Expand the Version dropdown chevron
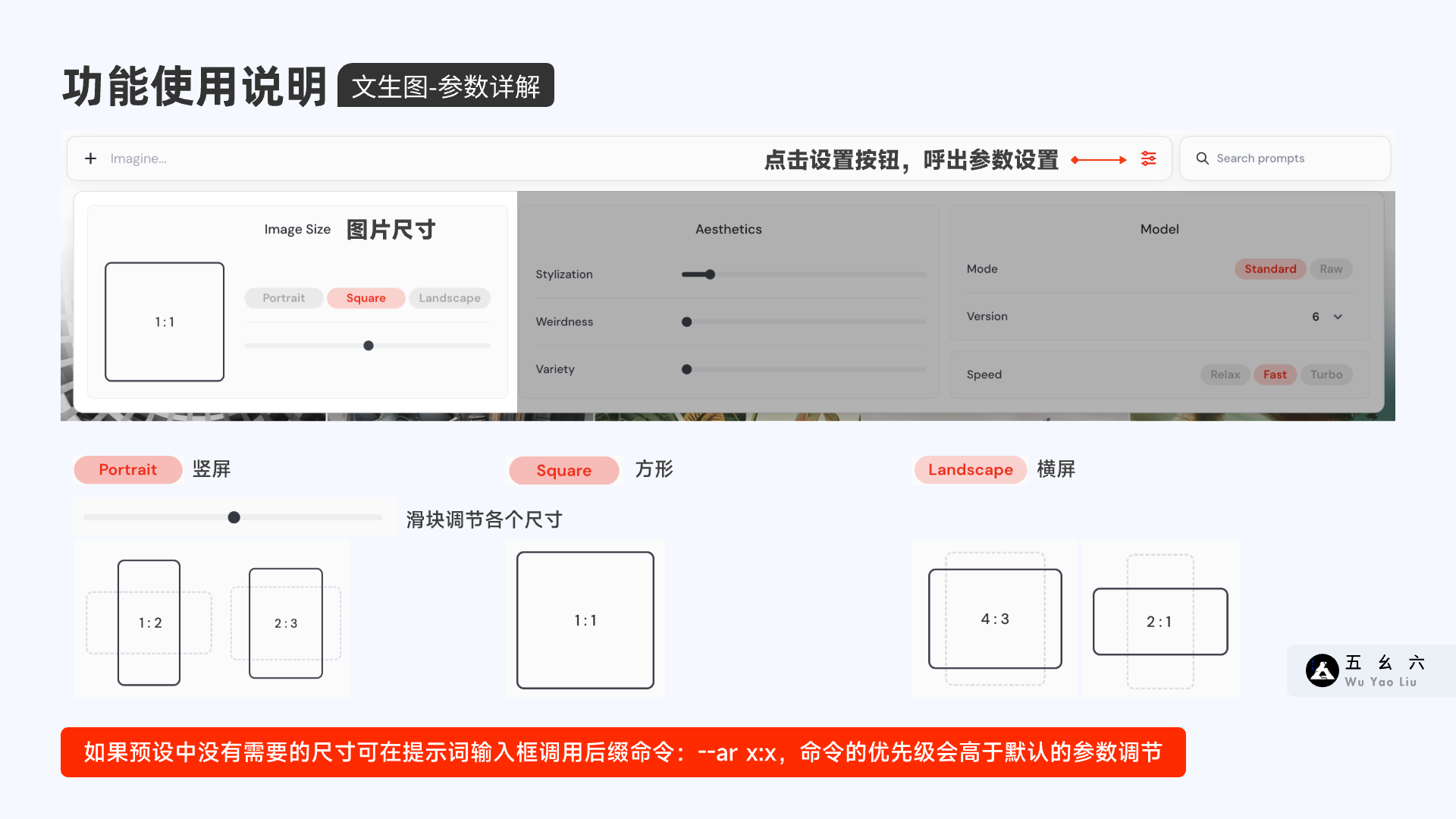Image resolution: width=1456 pixels, height=819 pixels. [x=1338, y=317]
